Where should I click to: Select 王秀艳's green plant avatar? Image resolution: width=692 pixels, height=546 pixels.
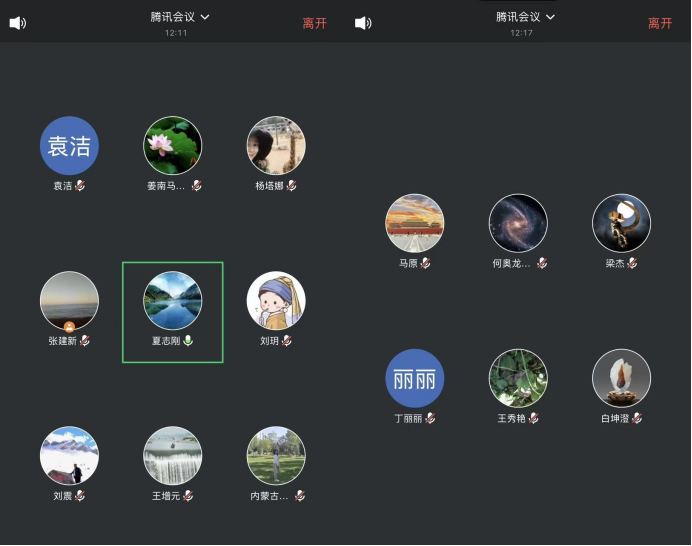(x=518, y=378)
